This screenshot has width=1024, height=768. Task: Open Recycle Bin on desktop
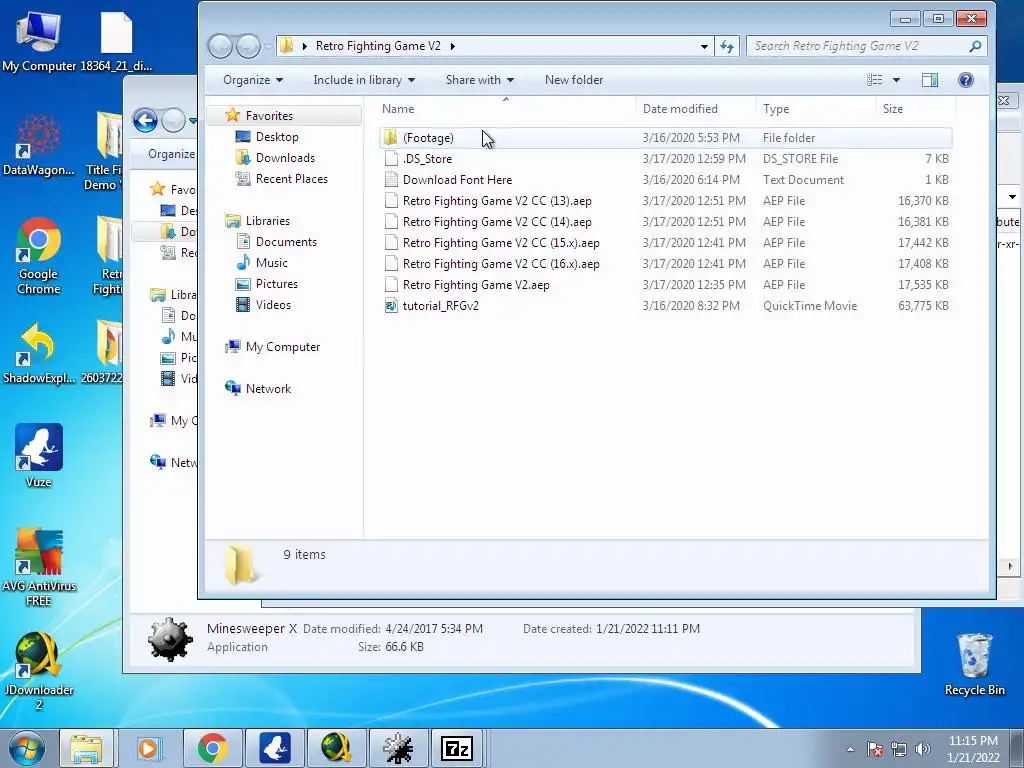click(x=974, y=664)
